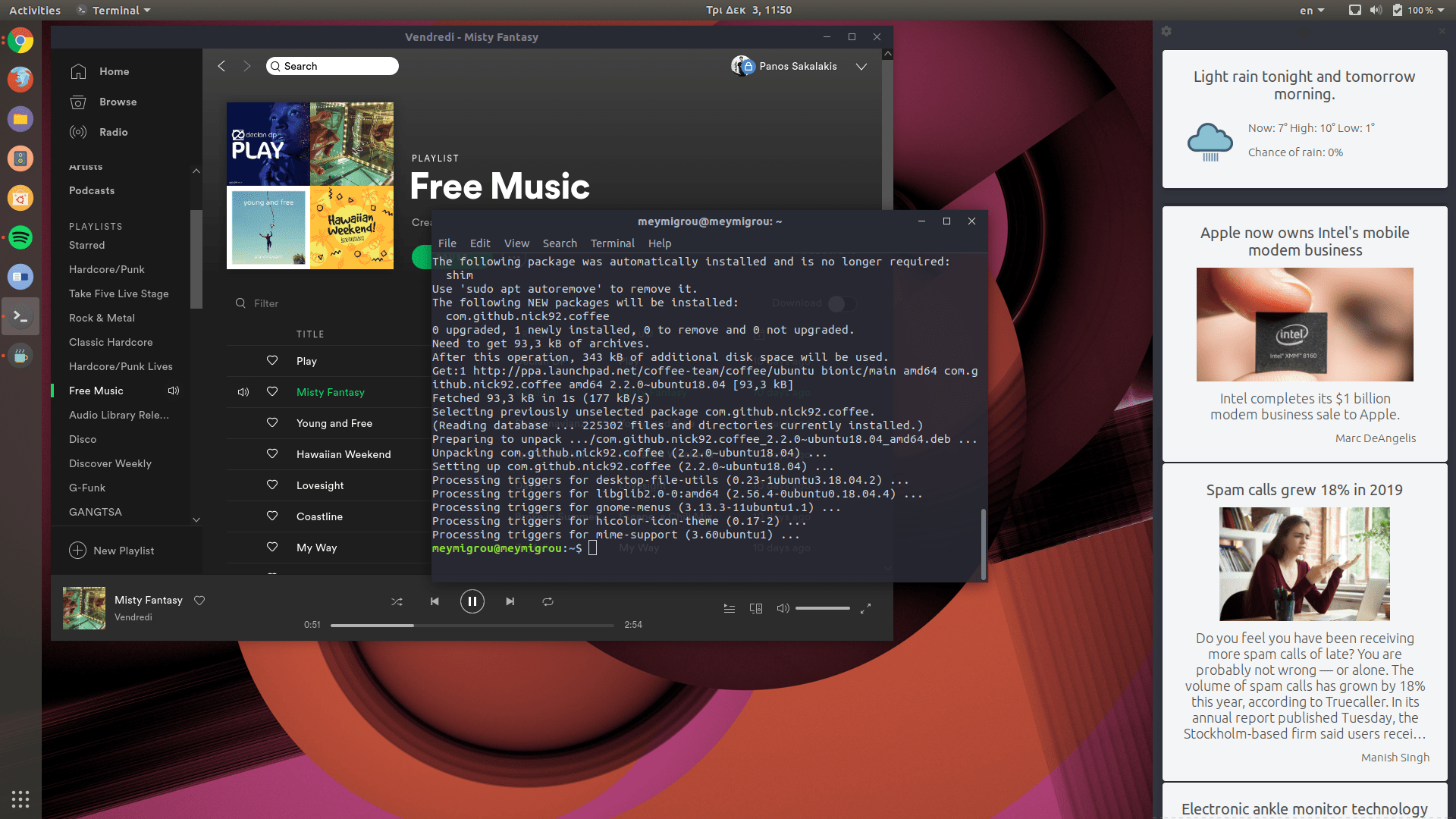
Task: Open the Terminal app menu in top bar
Action: (x=115, y=10)
